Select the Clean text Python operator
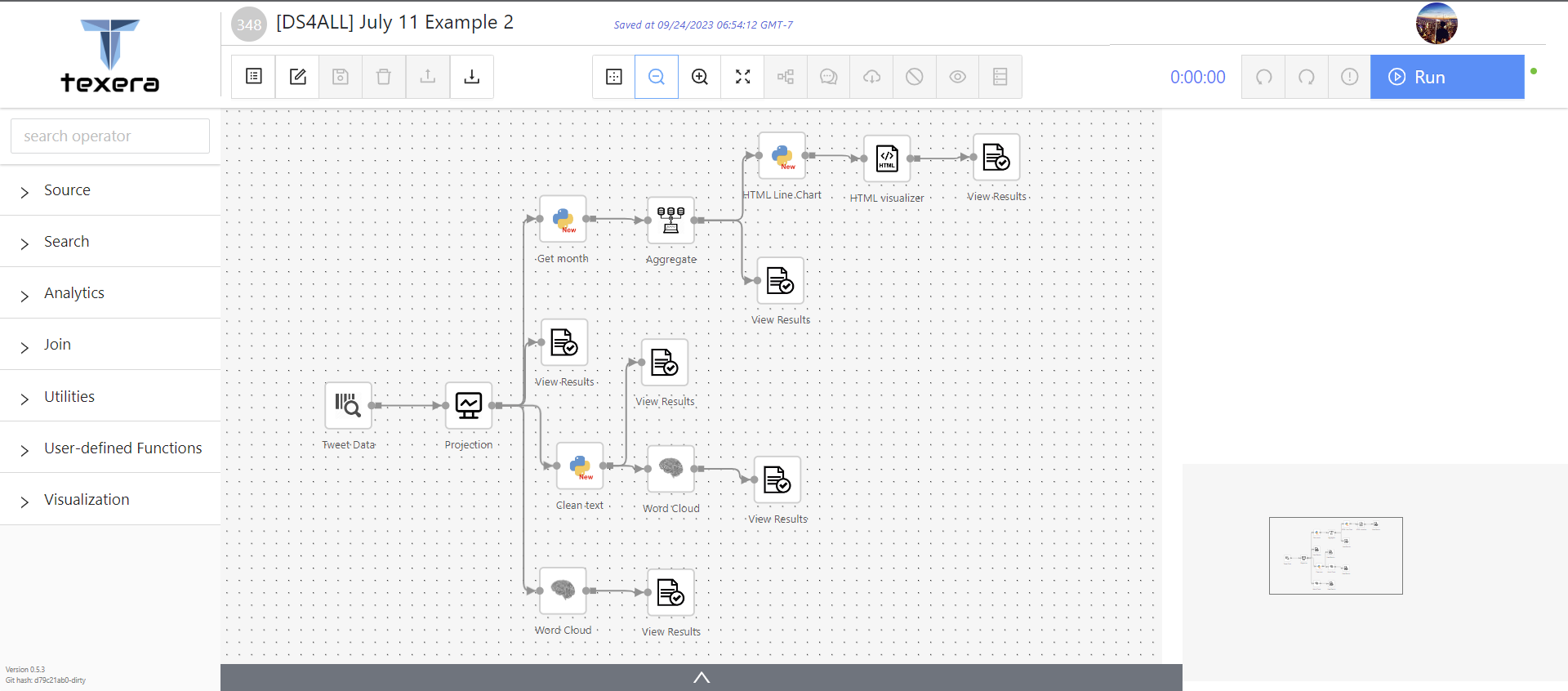This screenshot has height=691, width=1568. click(x=580, y=466)
